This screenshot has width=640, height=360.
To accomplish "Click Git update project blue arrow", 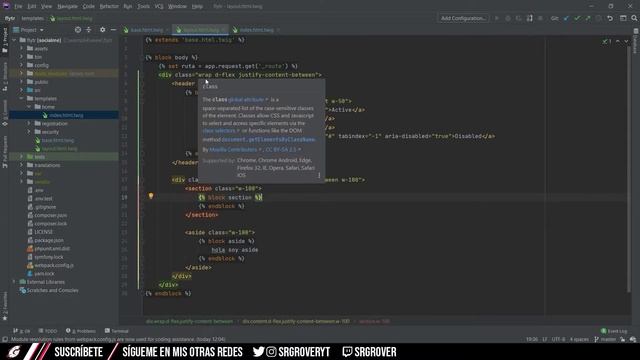I will click(x=566, y=18).
